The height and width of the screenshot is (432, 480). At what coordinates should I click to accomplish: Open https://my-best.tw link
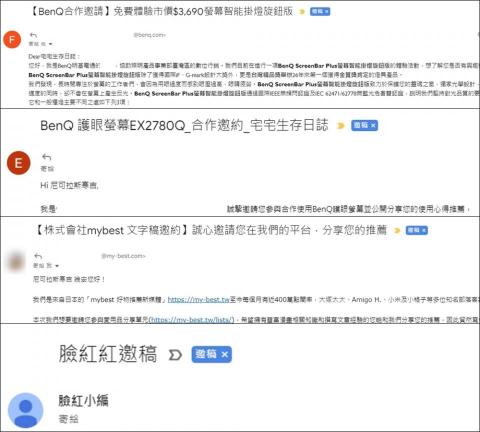coord(199,300)
